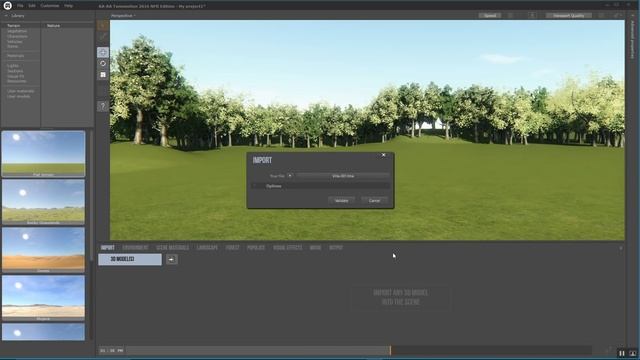The image size is (640, 360).
Task: Select the orange pick tool icon
Action: click(103, 26)
